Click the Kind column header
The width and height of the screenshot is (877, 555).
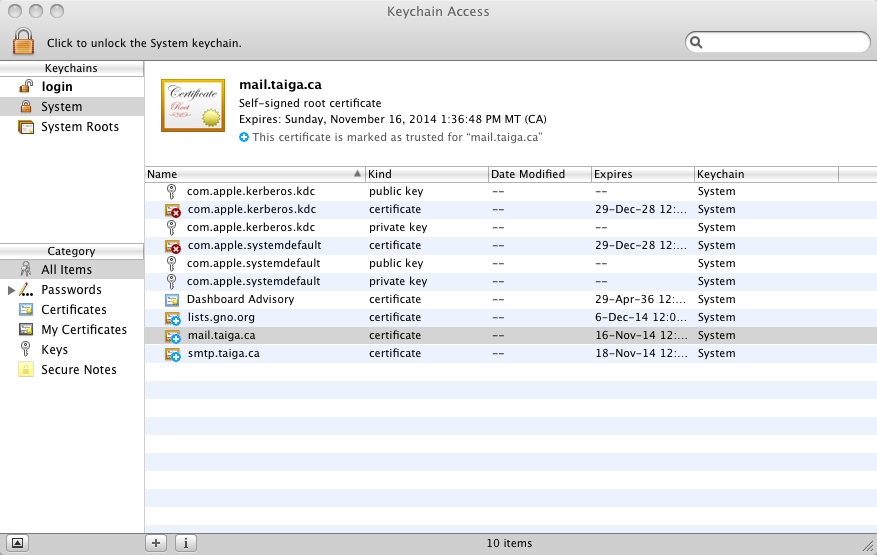pos(426,174)
